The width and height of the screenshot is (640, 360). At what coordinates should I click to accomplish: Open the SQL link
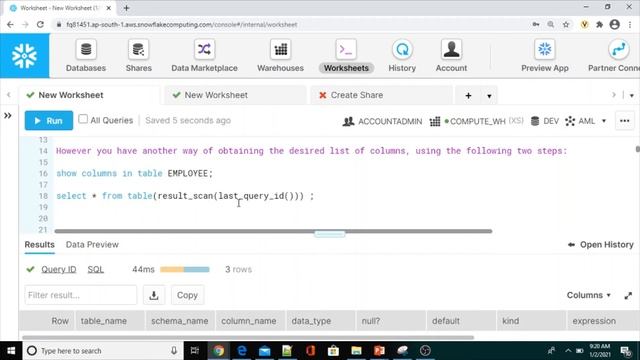coord(96,269)
